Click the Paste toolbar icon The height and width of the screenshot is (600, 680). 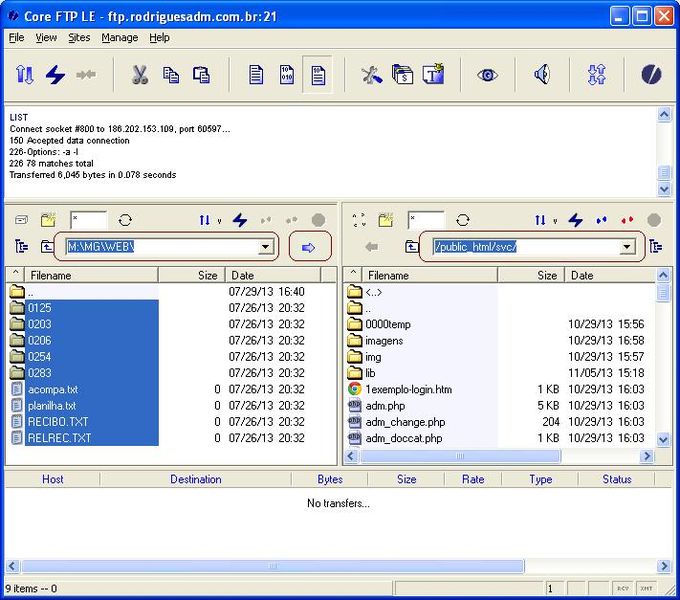coord(201,75)
